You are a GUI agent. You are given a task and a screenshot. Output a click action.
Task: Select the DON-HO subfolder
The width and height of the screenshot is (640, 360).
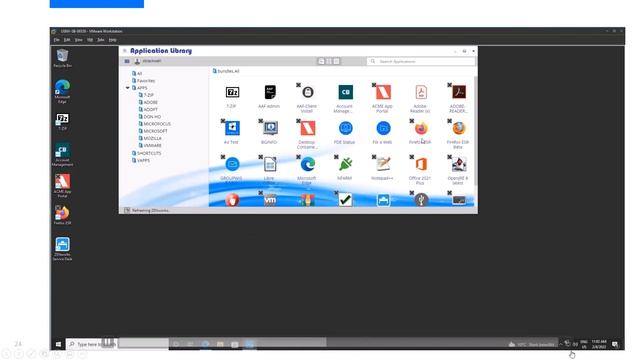(150, 117)
